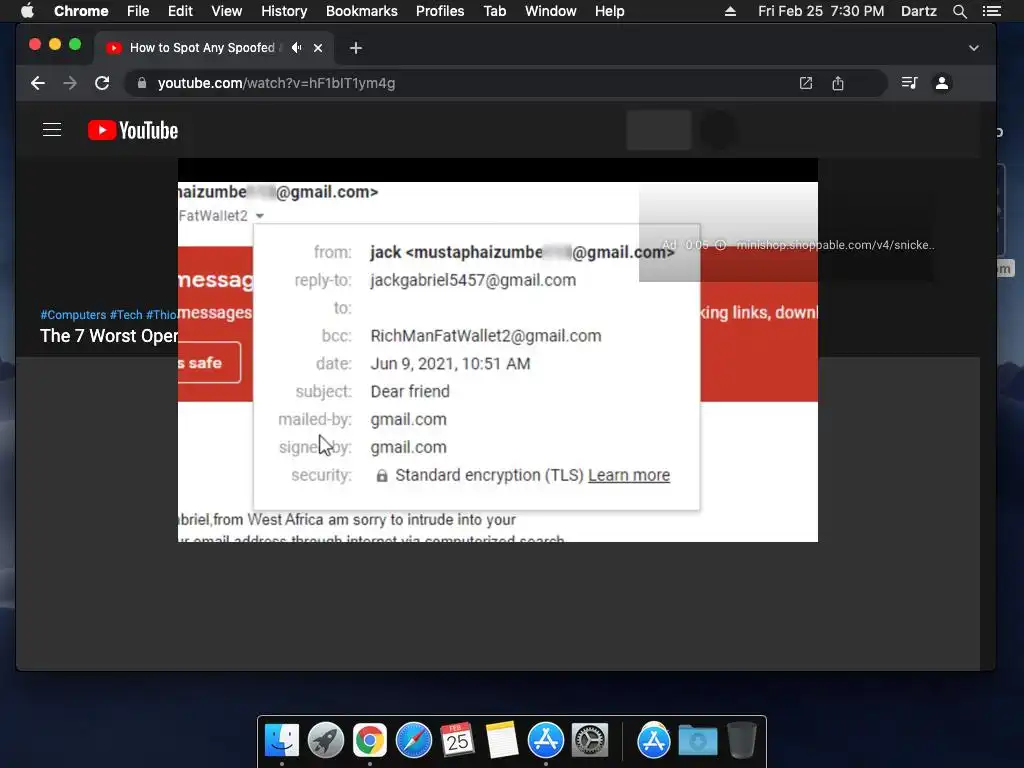Open Chrome profile avatar icon
This screenshot has height=768, width=1024.
tap(942, 83)
